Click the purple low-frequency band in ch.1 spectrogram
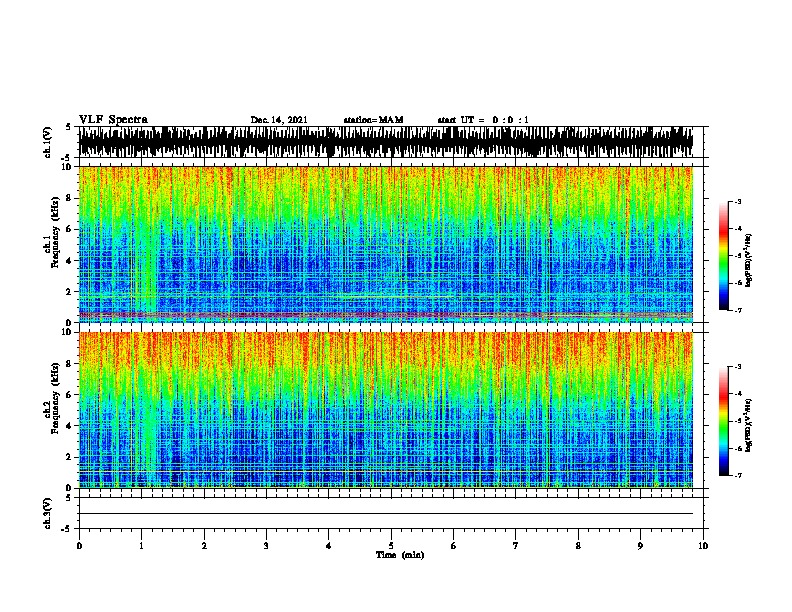This screenshot has width=792, height=612. 386,315
